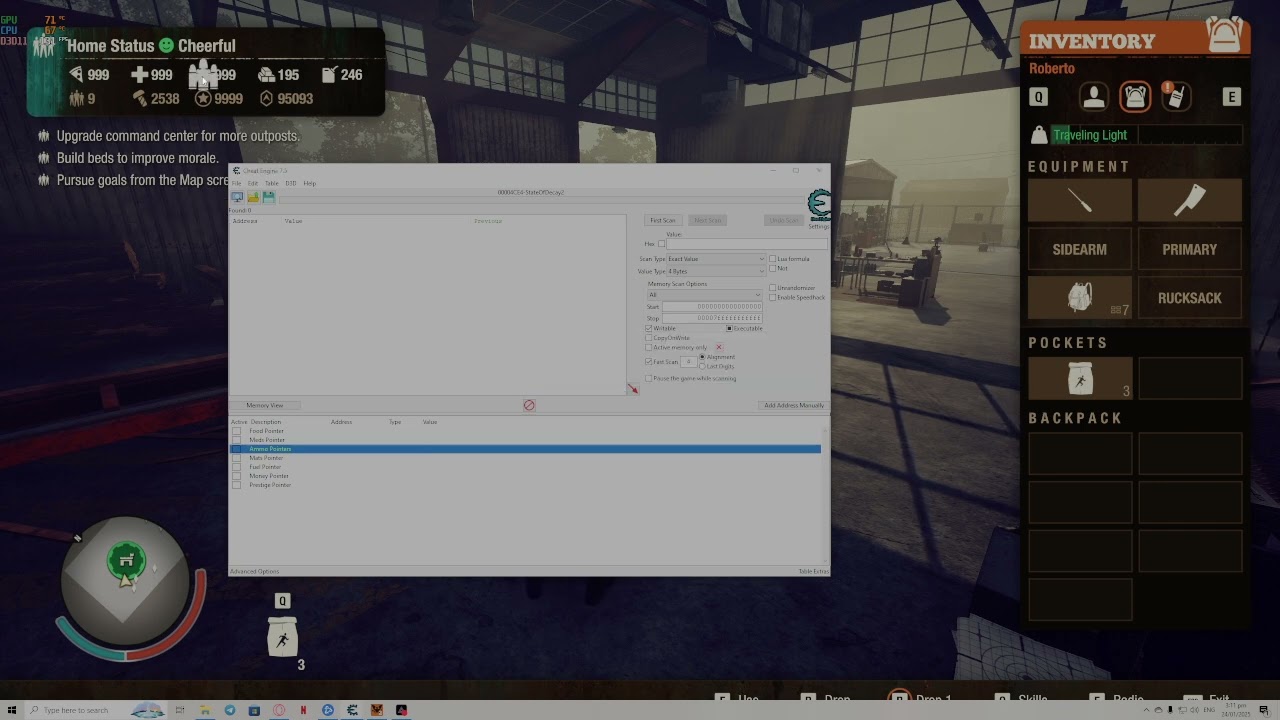Open the character tab in Inventory
Image resolution: width=1280 pixels, height=720 pixels.
click(x=1093, y=97)
